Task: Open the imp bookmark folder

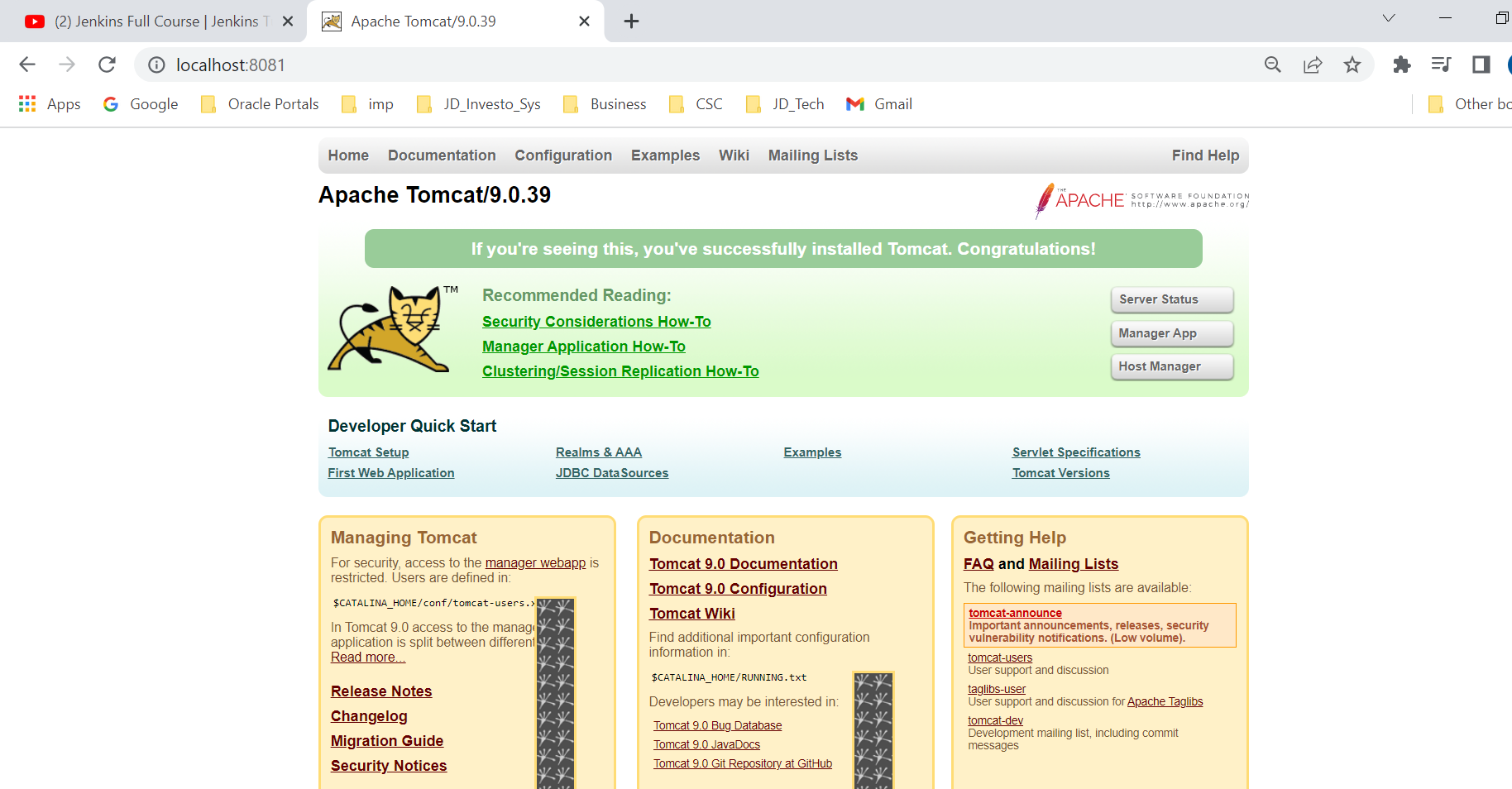Action: (x=368, y=104)
